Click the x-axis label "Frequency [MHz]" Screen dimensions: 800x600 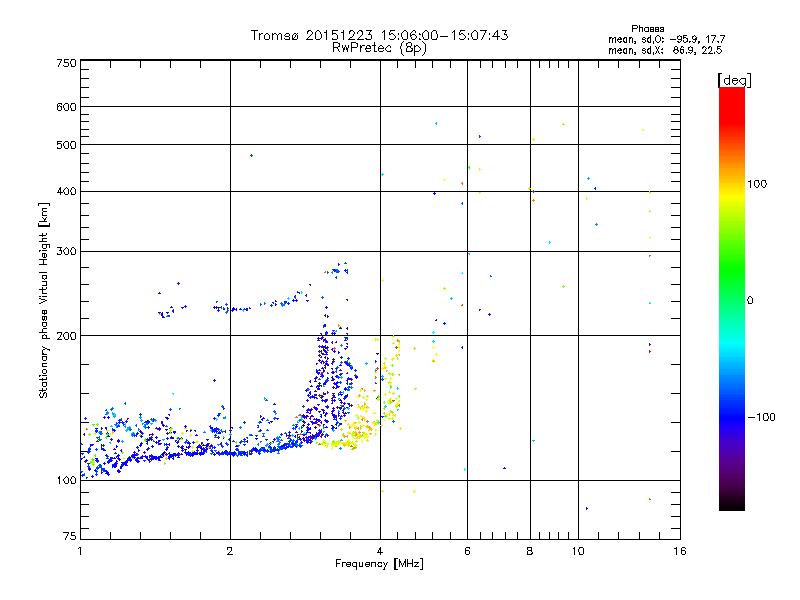click(379, 564)
